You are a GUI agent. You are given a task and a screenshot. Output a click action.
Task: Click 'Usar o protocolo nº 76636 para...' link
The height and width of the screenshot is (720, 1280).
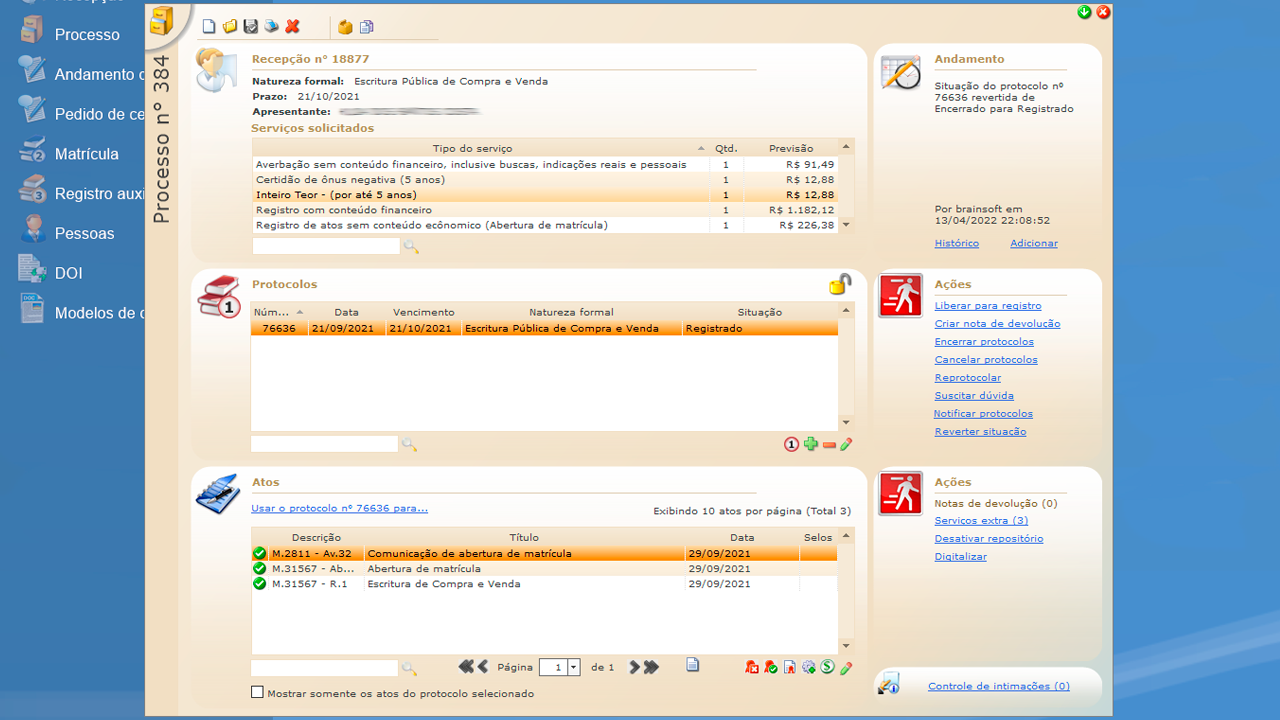tap(340, 509)
